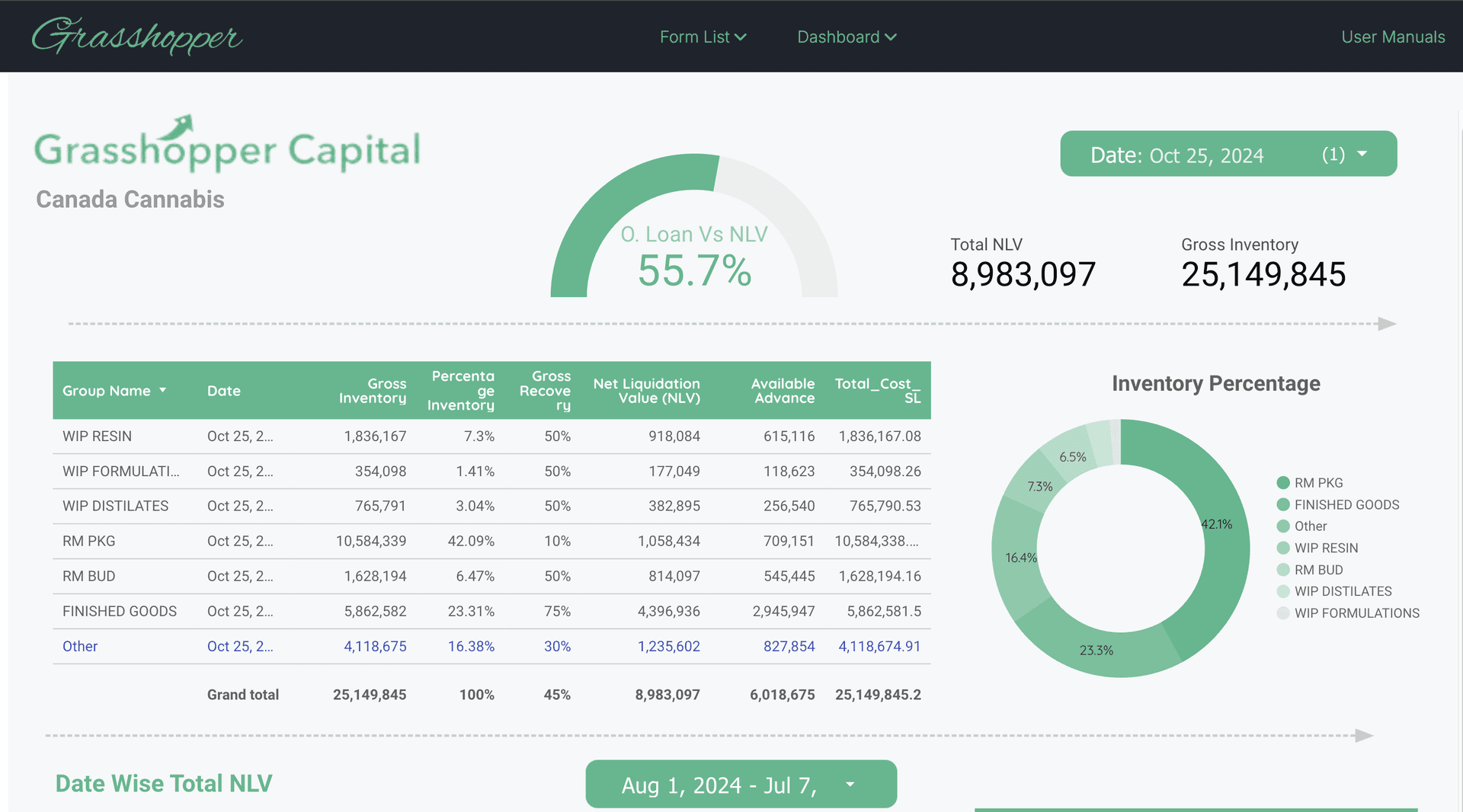Select the 42.1% donut chart segment
The width and height of the screenshot is (1463, 812).
1216,524
